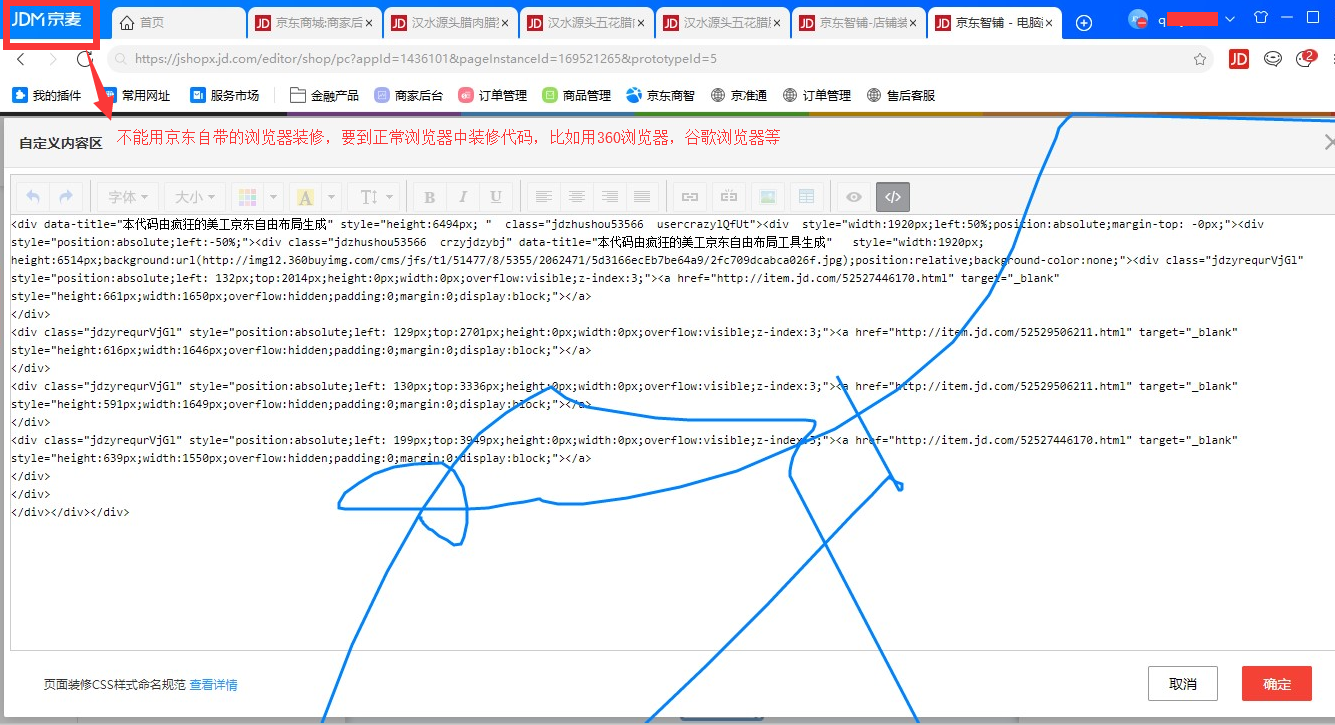Open 查看详情 CSS naming link
1335x725 pixels.
click(x=213, y=685)
